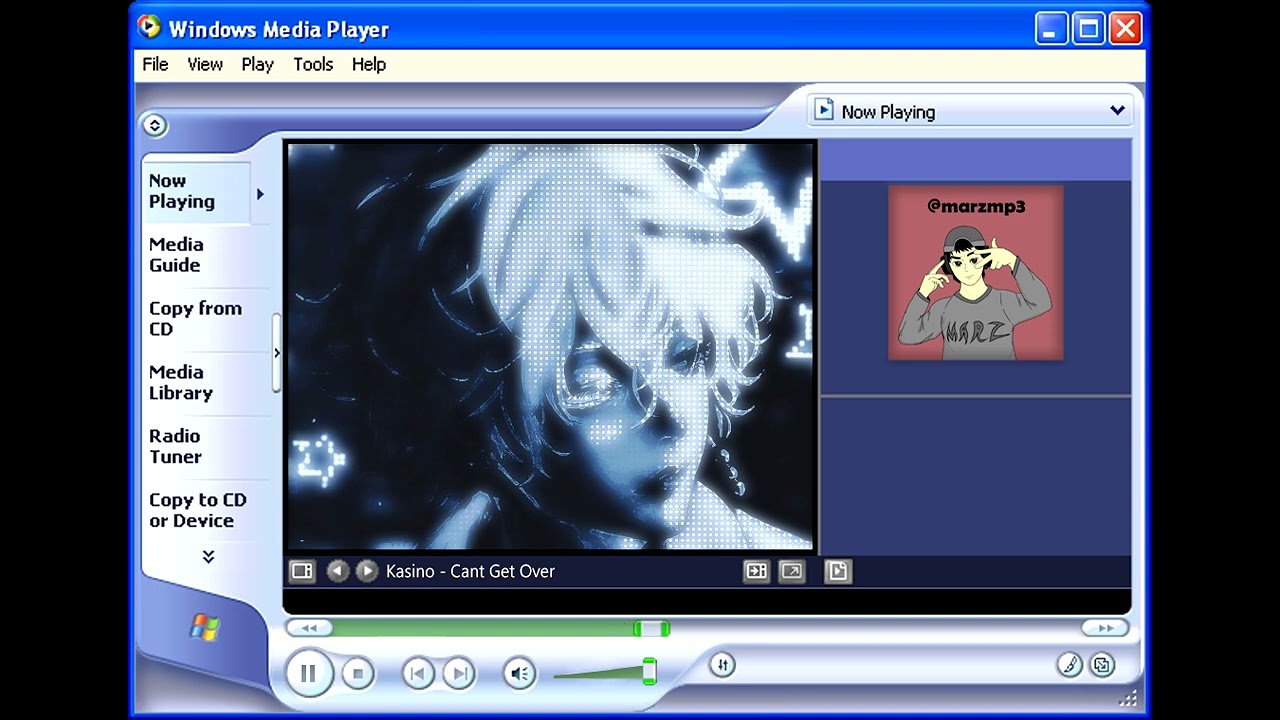Expand the Now Playing tab arrow
Viewport: 1280px width, 720px height.
point(260,194)
